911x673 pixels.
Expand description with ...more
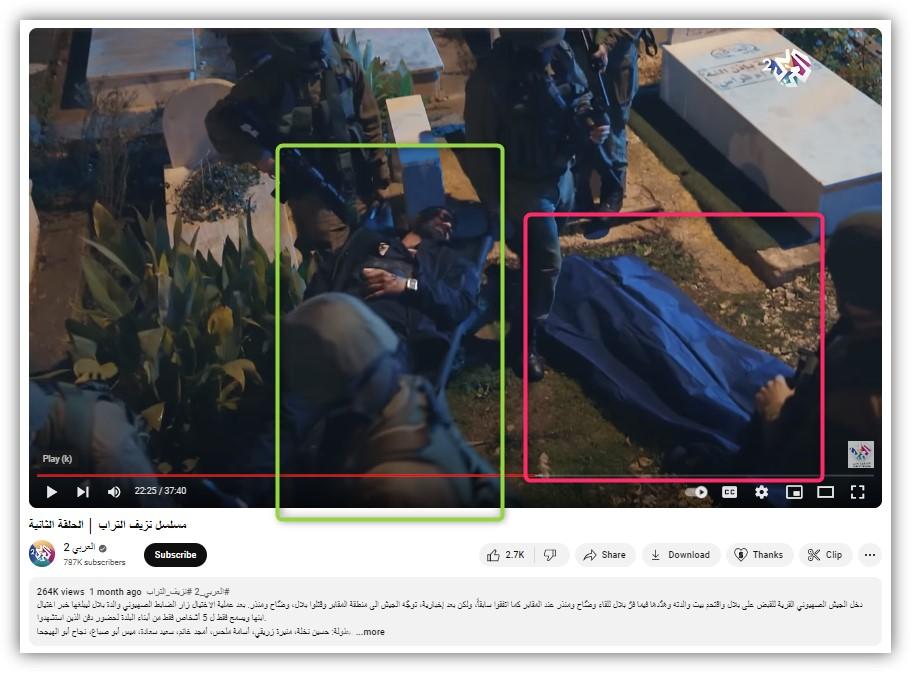tap(371, 632)
